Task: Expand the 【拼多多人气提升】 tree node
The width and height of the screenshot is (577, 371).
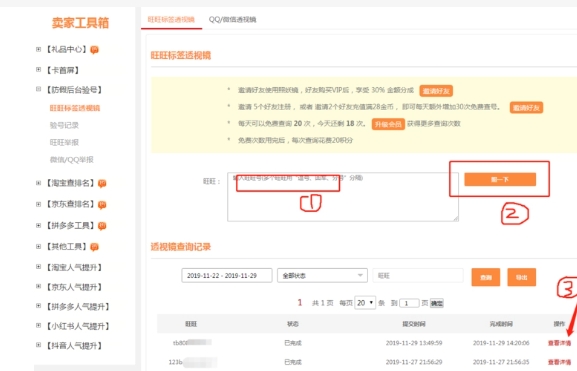Action: coord(38,305)
